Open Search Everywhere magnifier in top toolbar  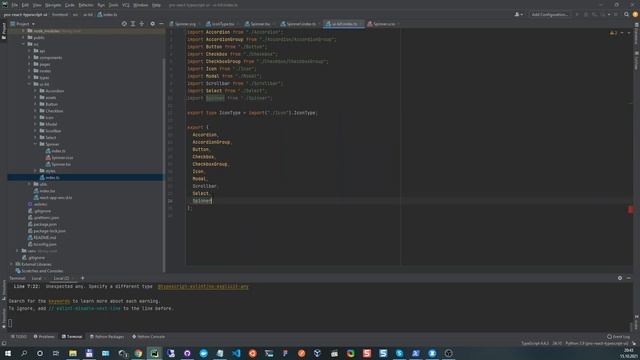pyautogui.click(x=626, y=14)
